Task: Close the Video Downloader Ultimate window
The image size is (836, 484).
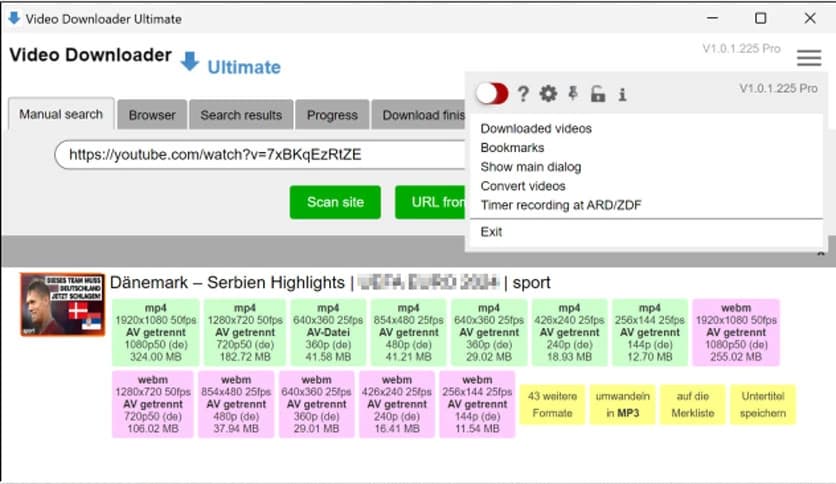Action: coord(810,18)
